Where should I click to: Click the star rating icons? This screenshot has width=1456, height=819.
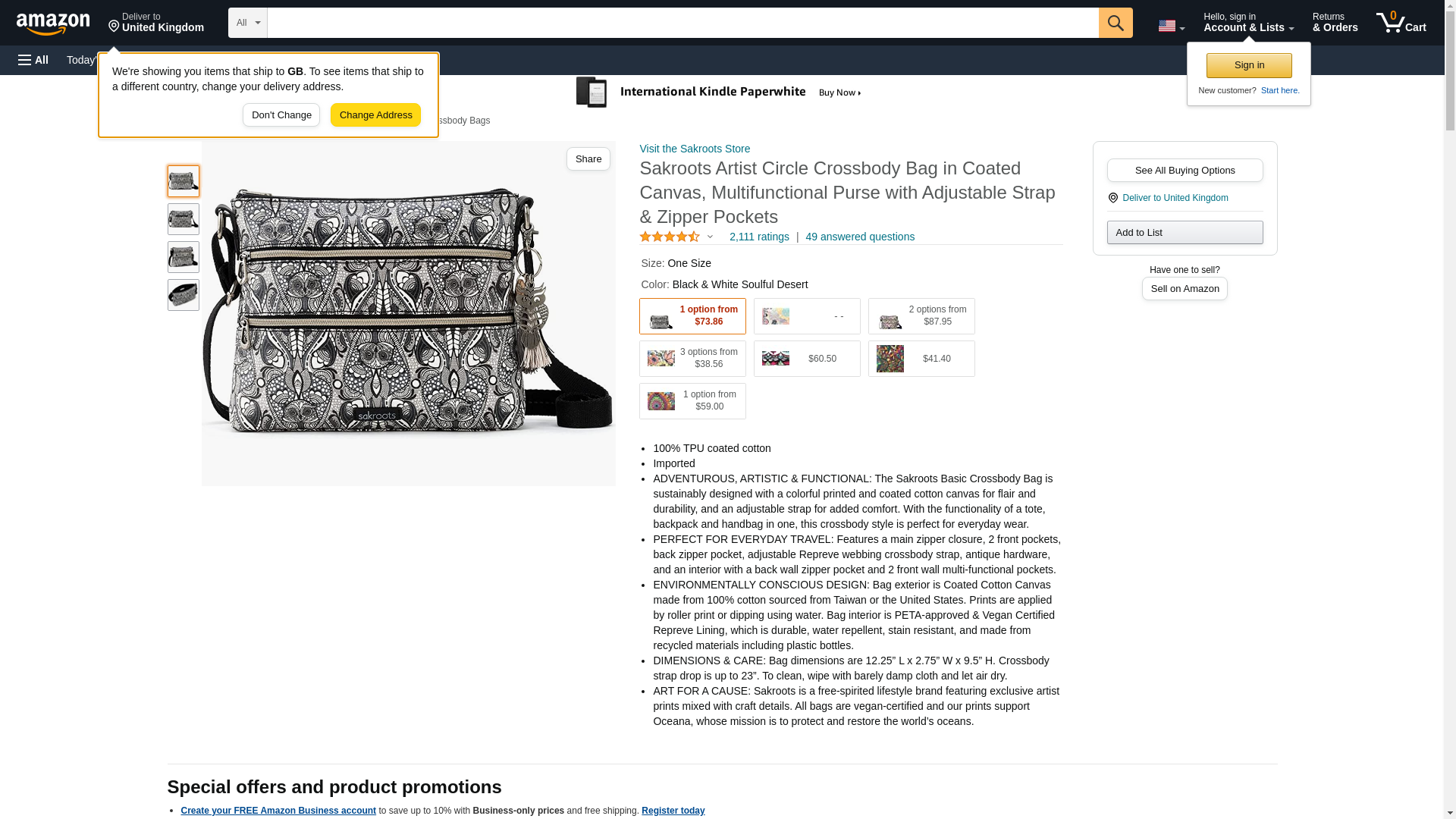670,237
